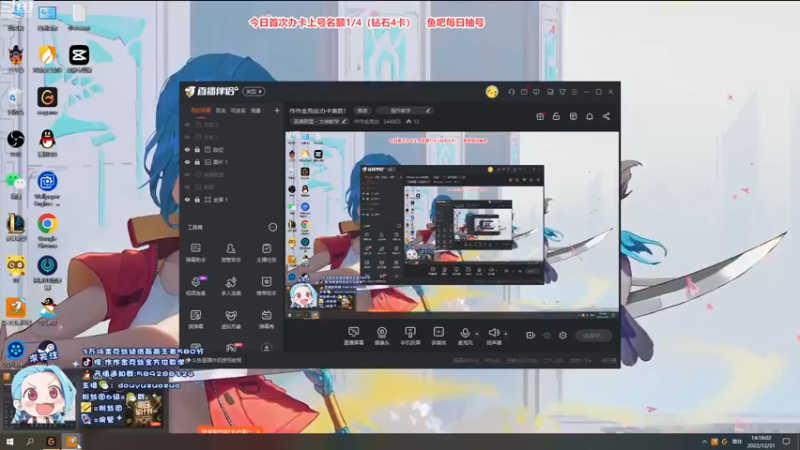Collapse the 工具箱 toolbox section
Image resolution: width=800 pixels, height=450 pixels.
pyautogui.click(x=273, y=227)
